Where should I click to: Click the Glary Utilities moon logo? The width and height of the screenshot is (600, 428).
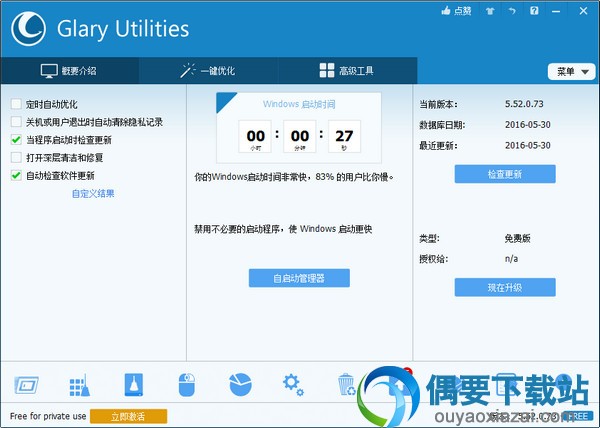click(28, 29)
